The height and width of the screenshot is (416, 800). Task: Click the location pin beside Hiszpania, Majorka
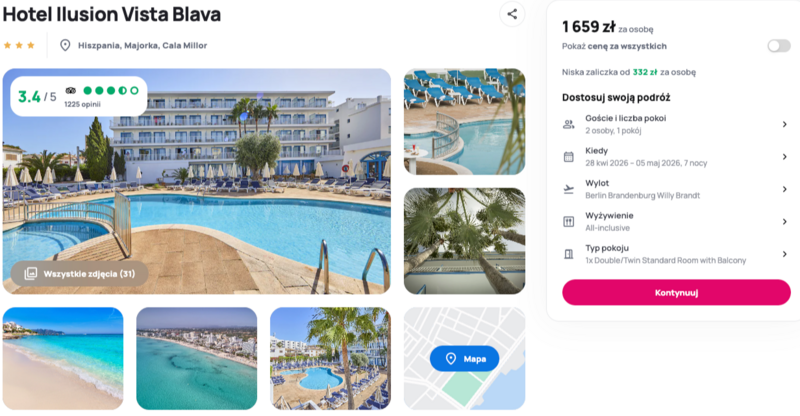(x=65, y=45)
